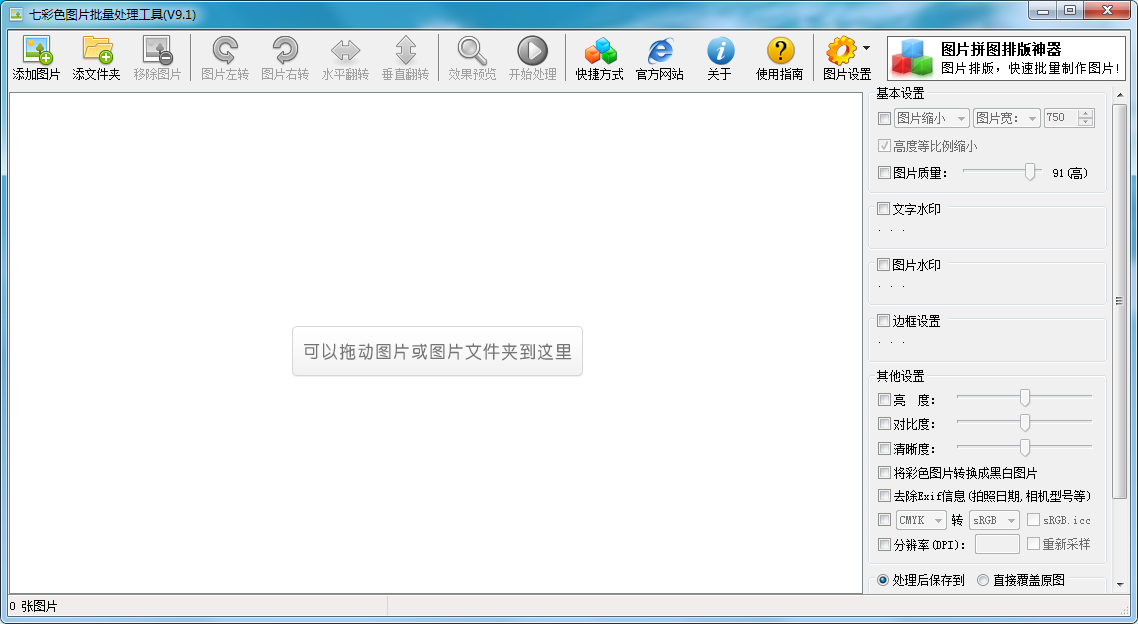Open the CMYK color mode dropdown
The height and width of the screenshot is (624, 1138).
[921, 520]
